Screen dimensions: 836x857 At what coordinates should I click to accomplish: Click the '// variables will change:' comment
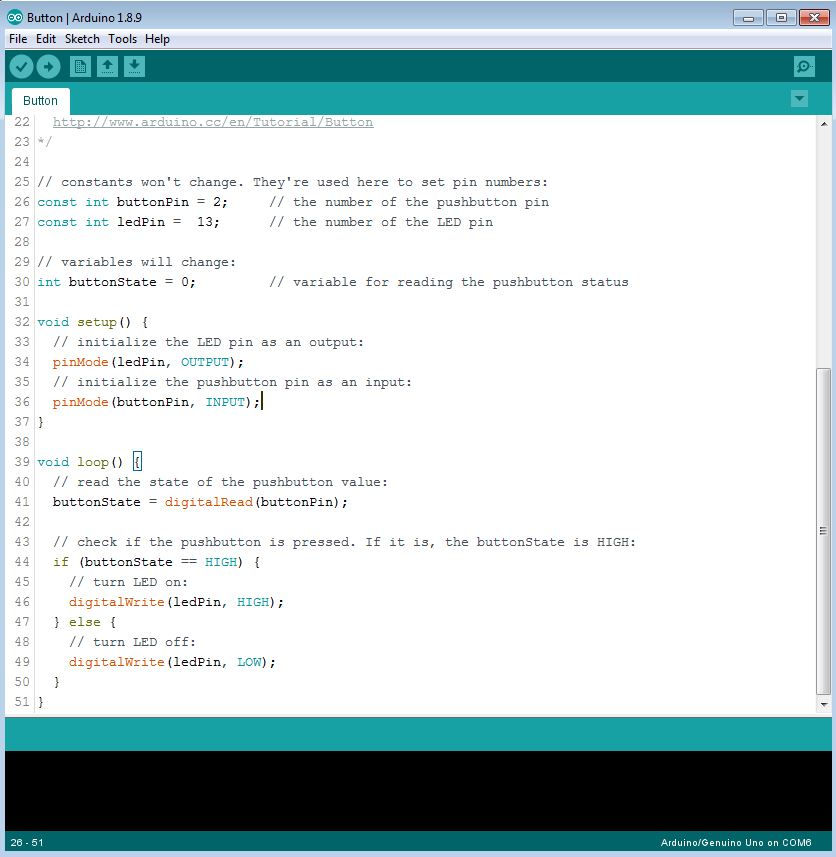tap(137, 262)
